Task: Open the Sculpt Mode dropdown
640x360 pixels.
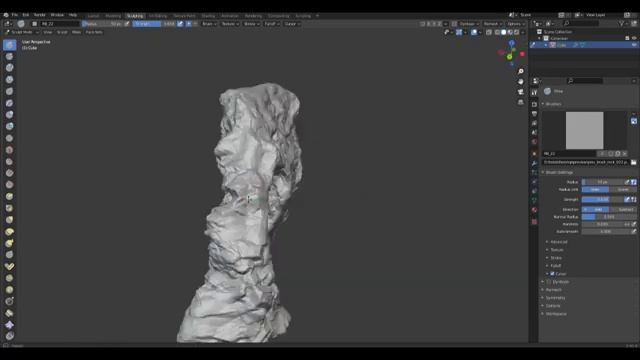Action: [21, 32]
